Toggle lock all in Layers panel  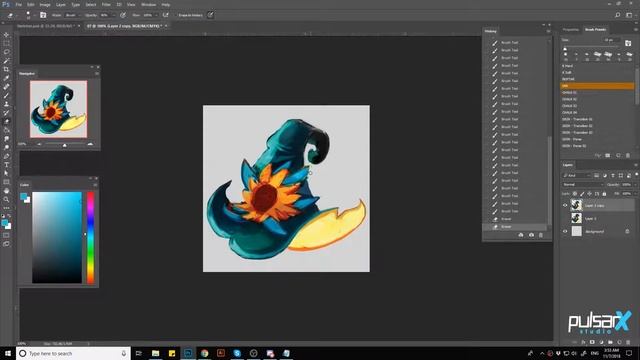pyautogui.click(x=604, y=193)
